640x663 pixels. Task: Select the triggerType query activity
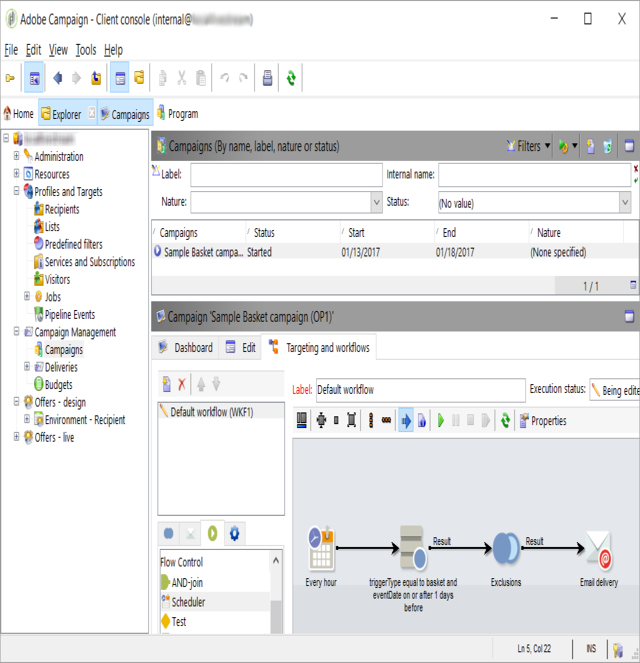pos(413,548)
